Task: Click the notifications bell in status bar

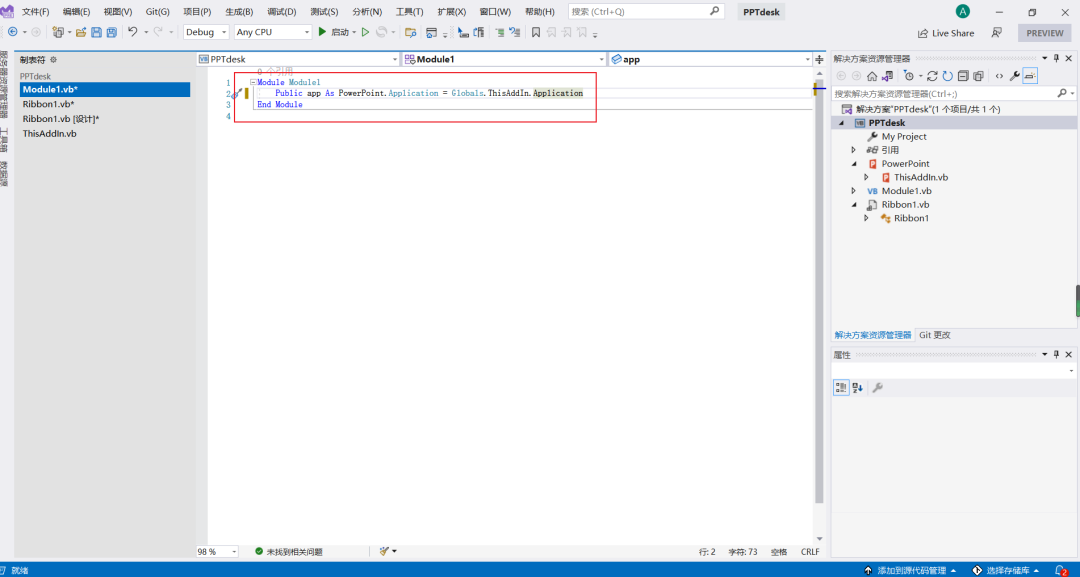Action: (1061, 571)
